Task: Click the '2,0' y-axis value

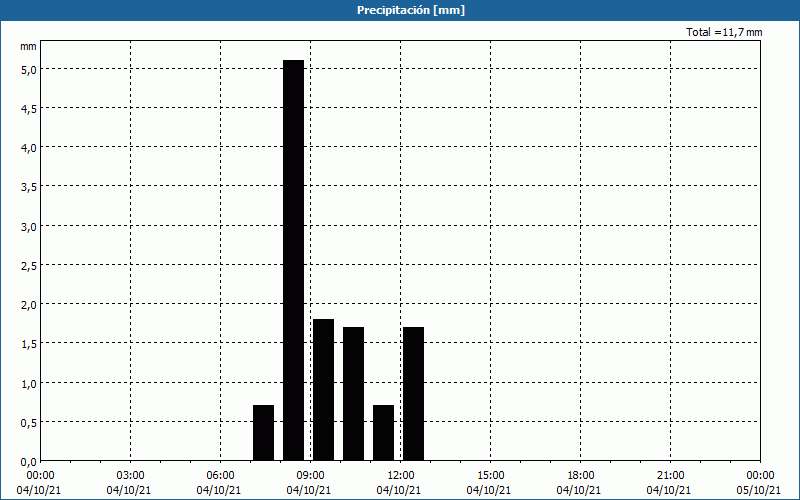Action: pos(28,305)
